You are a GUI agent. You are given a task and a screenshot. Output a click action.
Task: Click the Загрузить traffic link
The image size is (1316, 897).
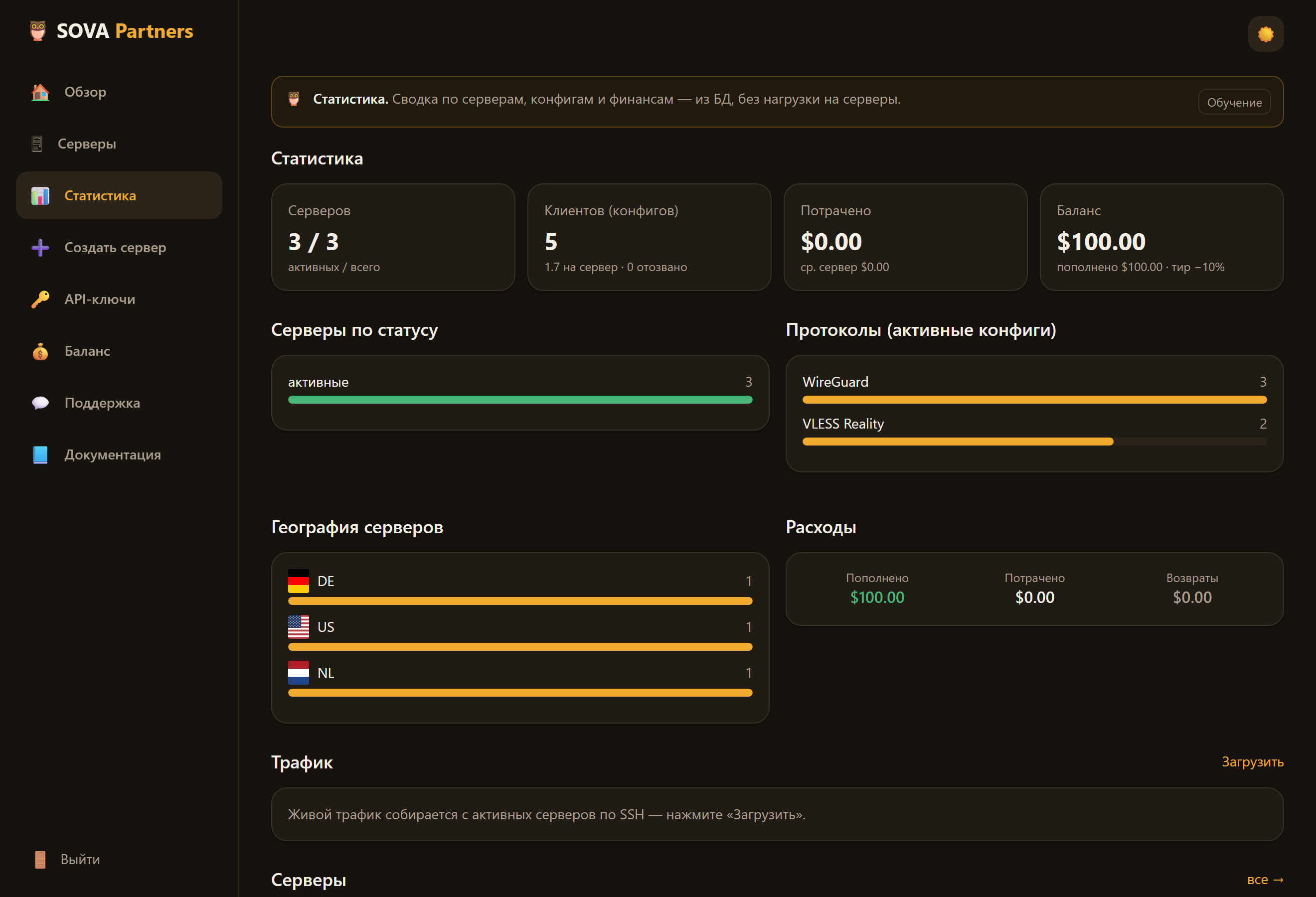pyautogui.click(x=1252, y=762)
